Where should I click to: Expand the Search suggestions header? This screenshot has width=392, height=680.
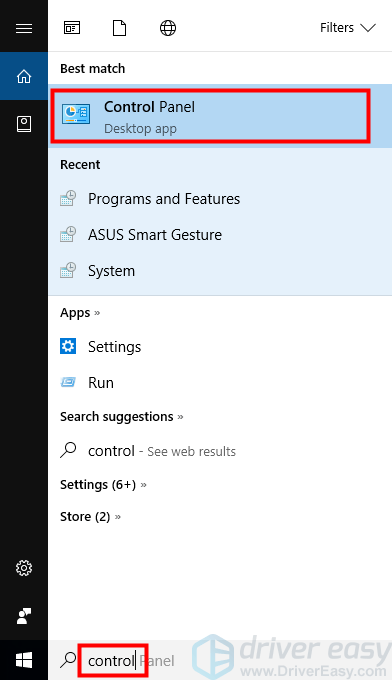[x=121, y=417]
